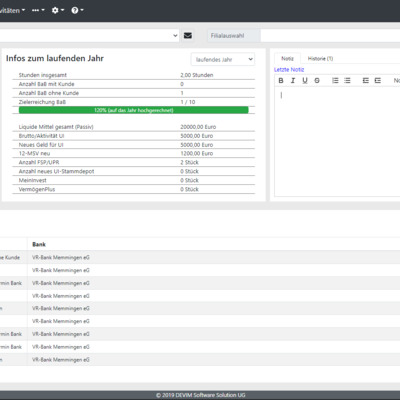
Task: Insert a bulleted list
Action: 347,80
